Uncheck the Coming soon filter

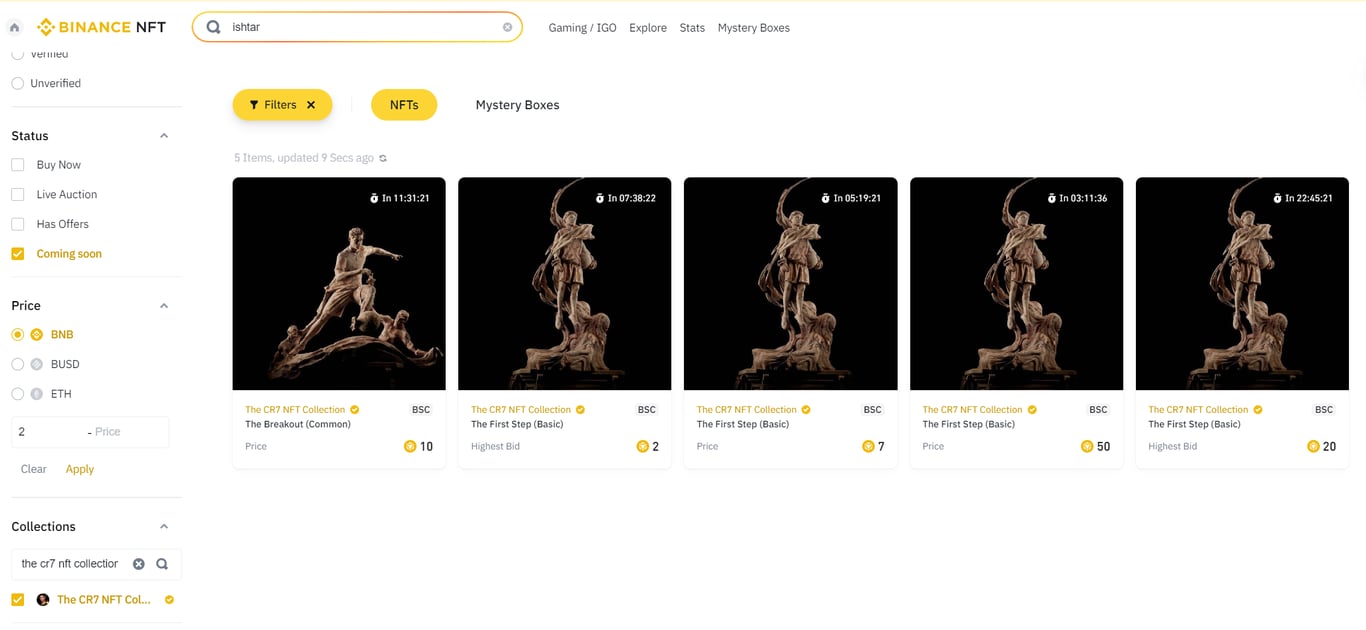click(17, 253)
